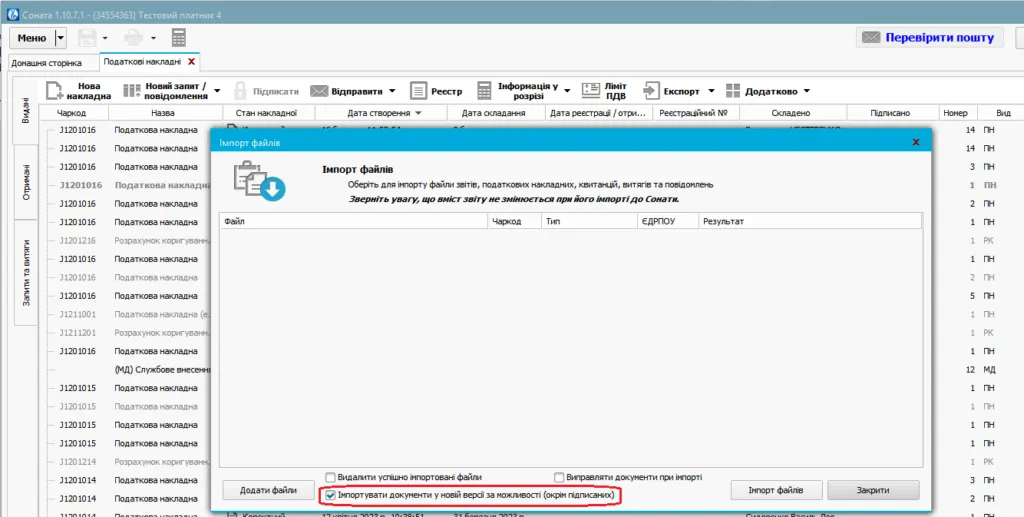Click Інформація у розрізі calculator icon
This screenshot has width=1024, height=517.
484,91
